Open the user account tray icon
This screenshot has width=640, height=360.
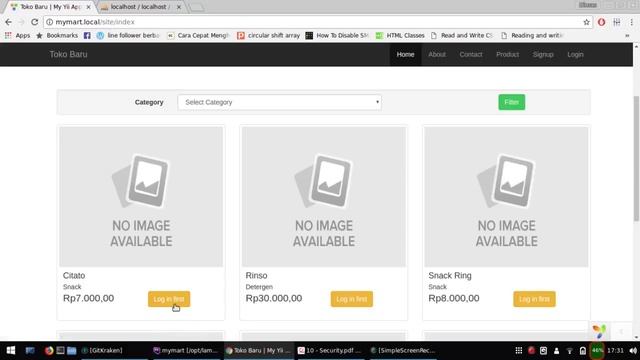click(556, 350)
